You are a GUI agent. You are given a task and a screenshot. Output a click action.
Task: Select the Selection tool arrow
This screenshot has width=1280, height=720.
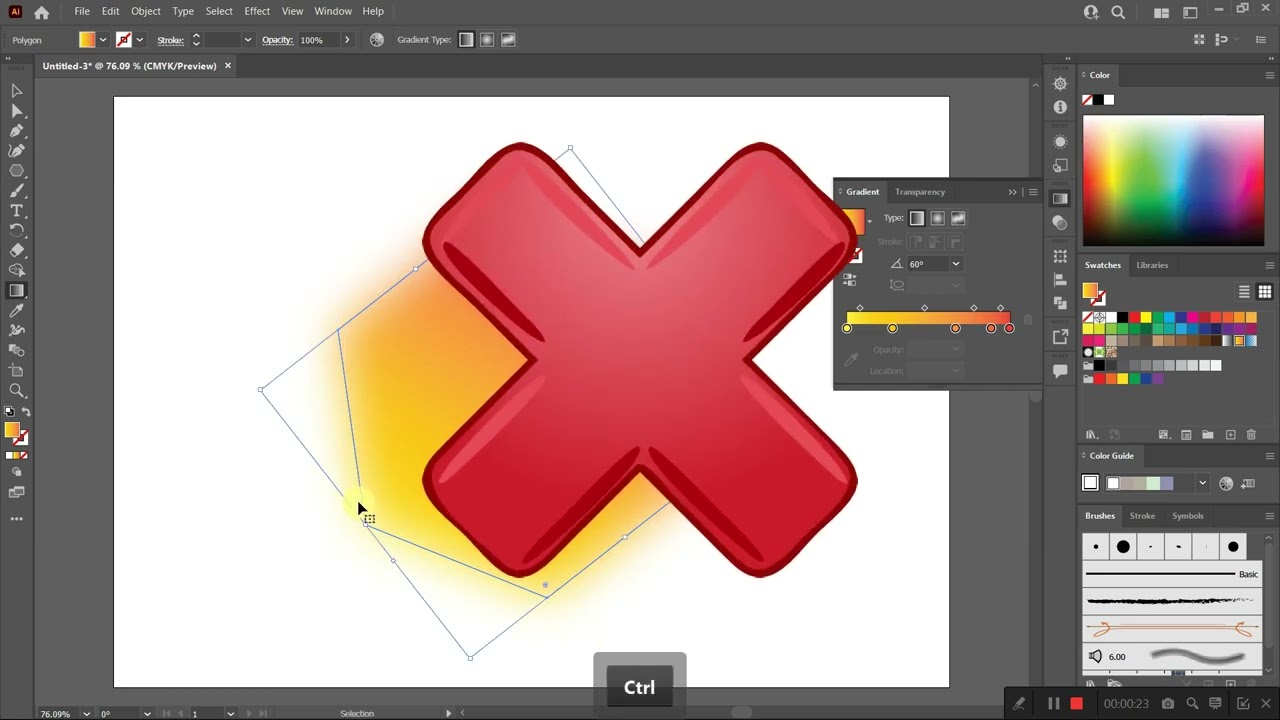[x=17, y=91]
